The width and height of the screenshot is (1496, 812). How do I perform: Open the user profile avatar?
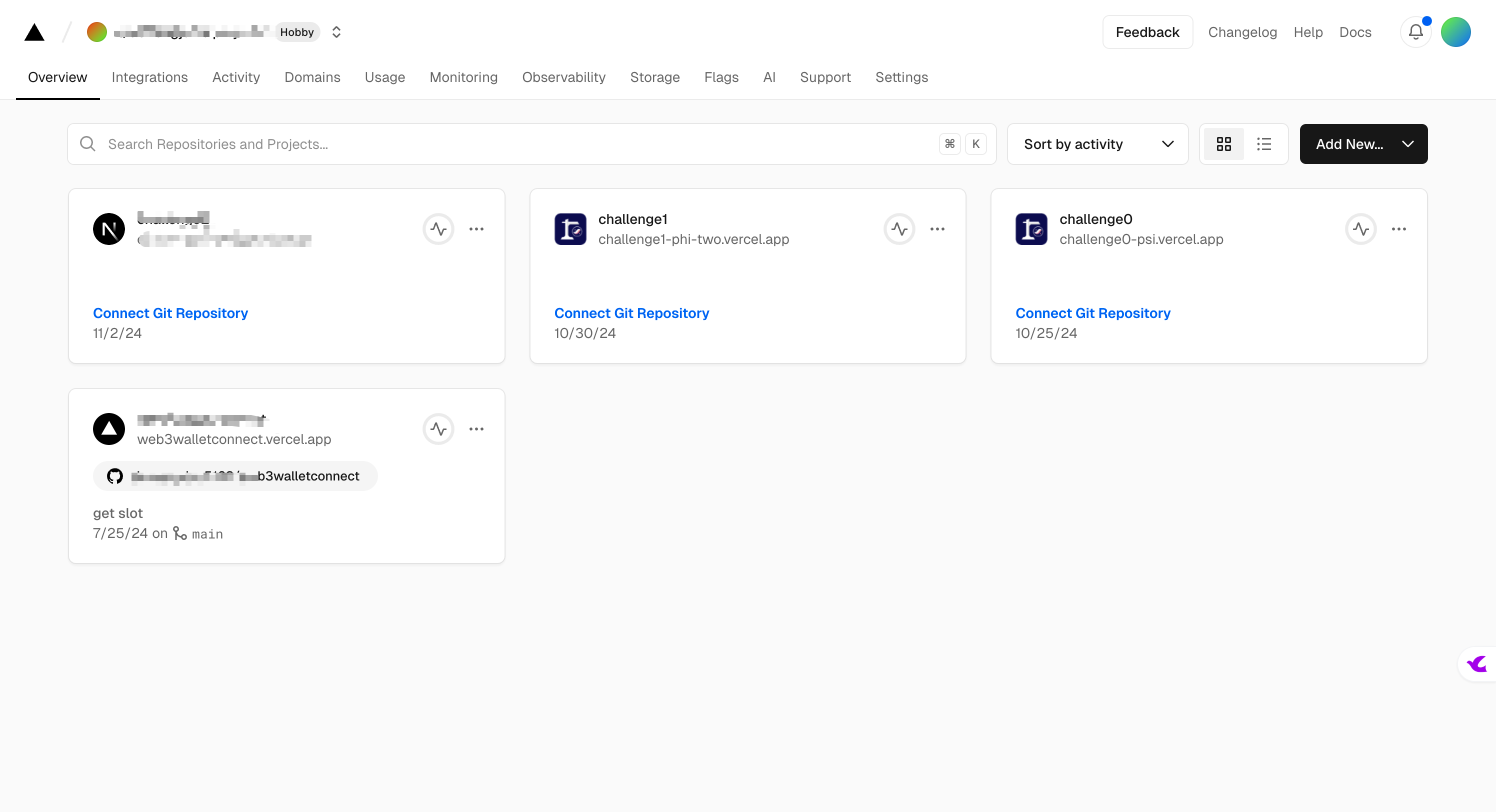click(1455, 32)
